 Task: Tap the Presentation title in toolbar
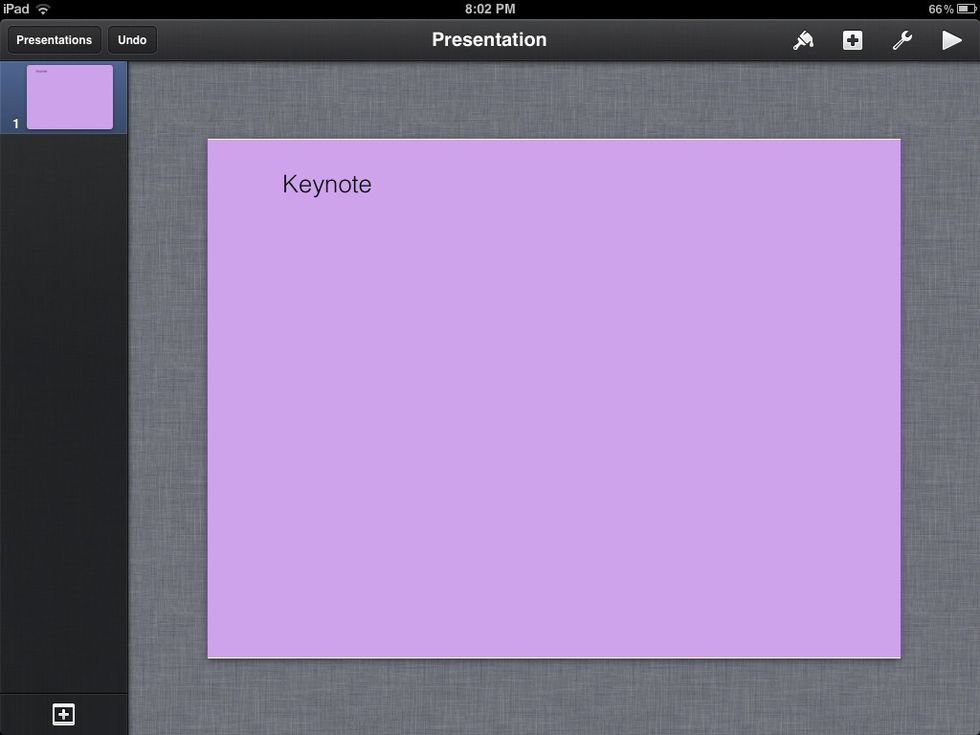489,40
